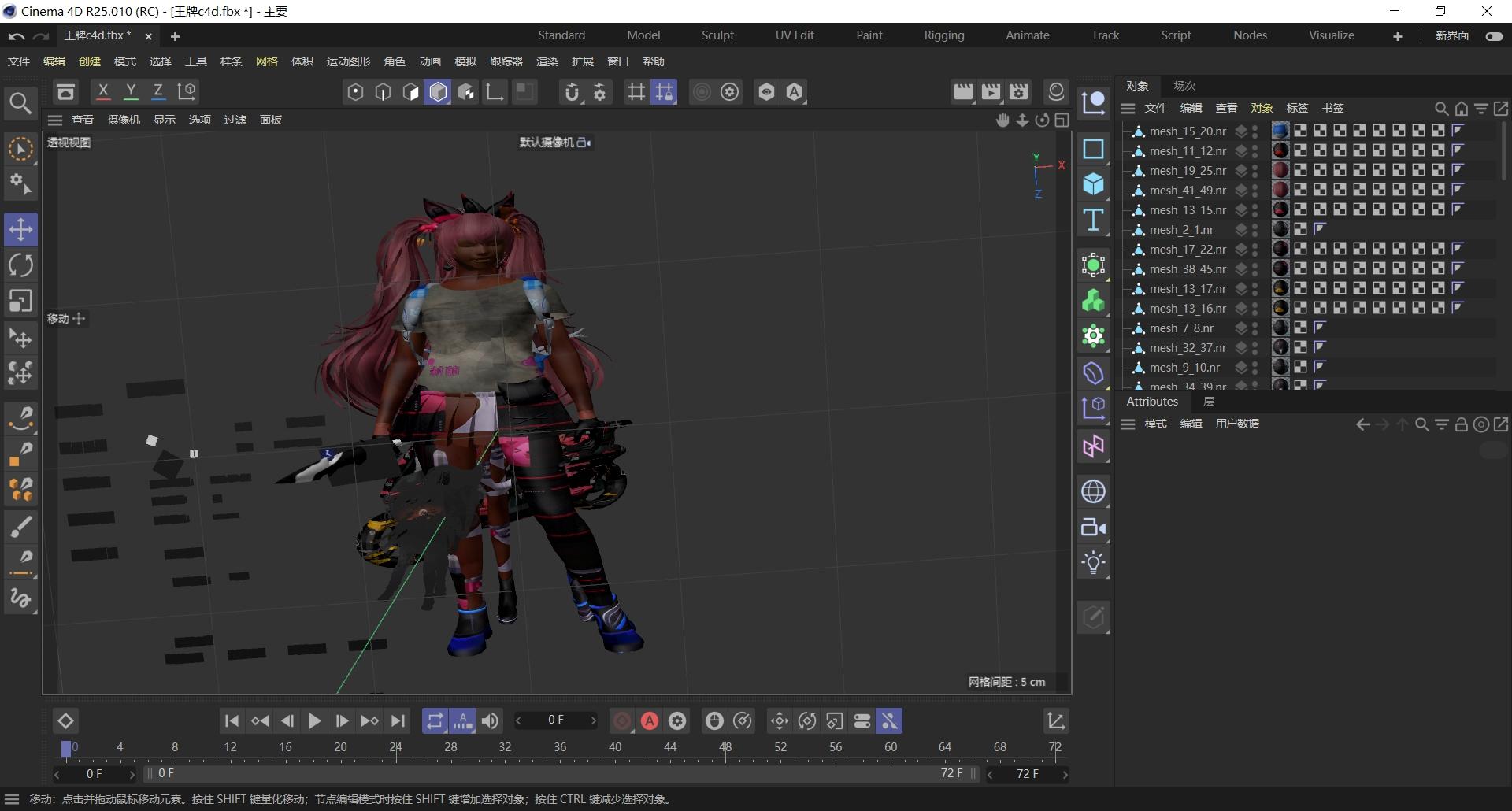Switch to 层 tab beside Attributes
Screen dimensions: 1512x811
tap(1209, 402)
